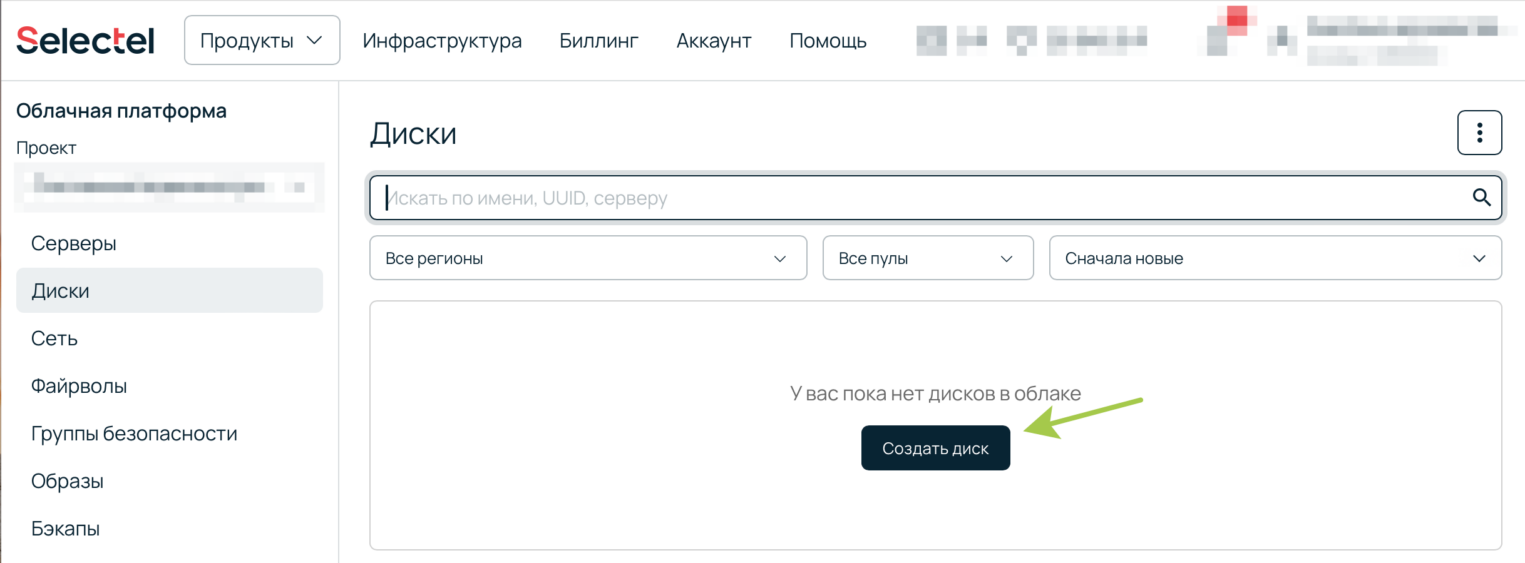Select Диски in the sidebar

tap(60, 291)
